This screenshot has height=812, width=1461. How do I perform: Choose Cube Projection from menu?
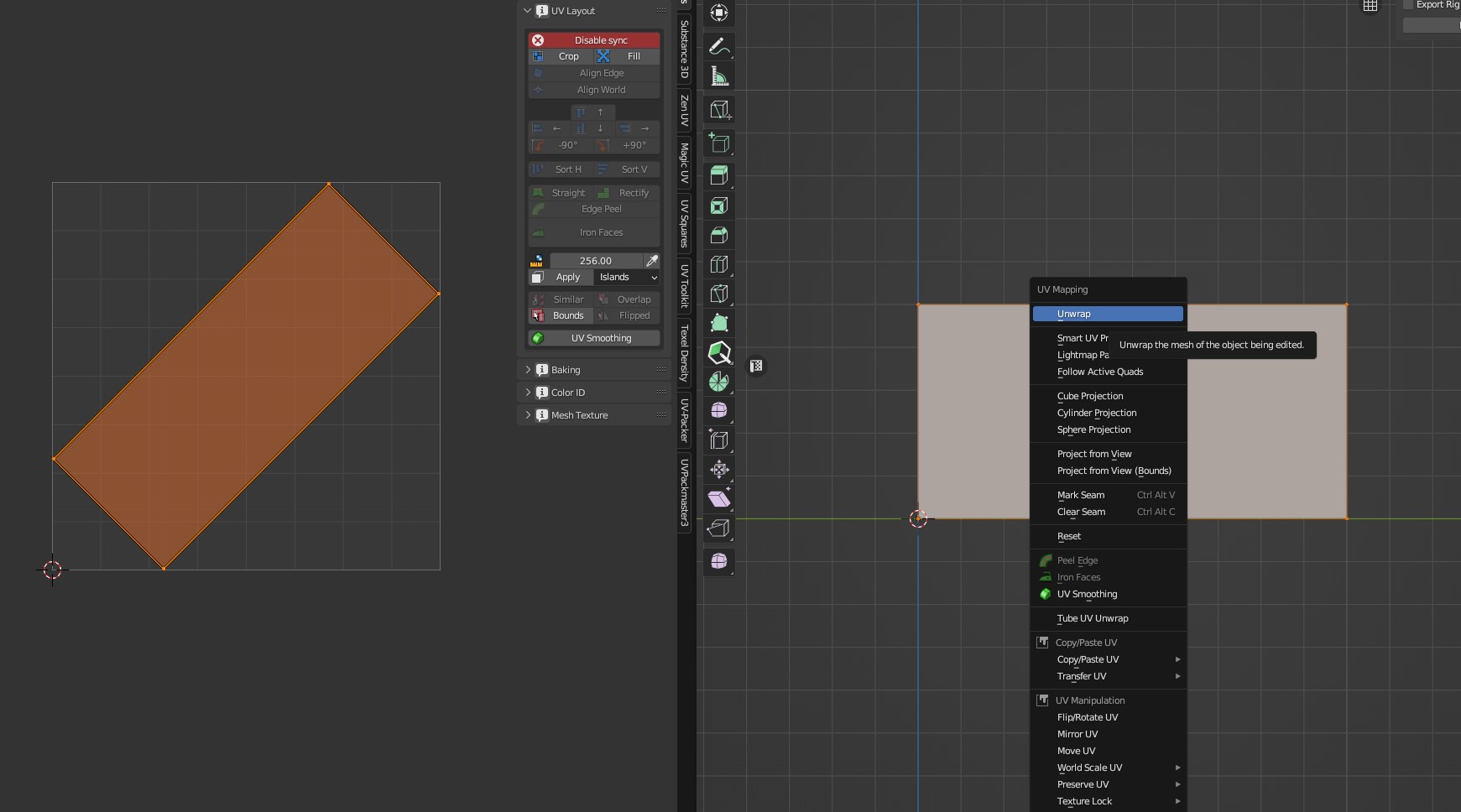click(x=1108, y=396)
